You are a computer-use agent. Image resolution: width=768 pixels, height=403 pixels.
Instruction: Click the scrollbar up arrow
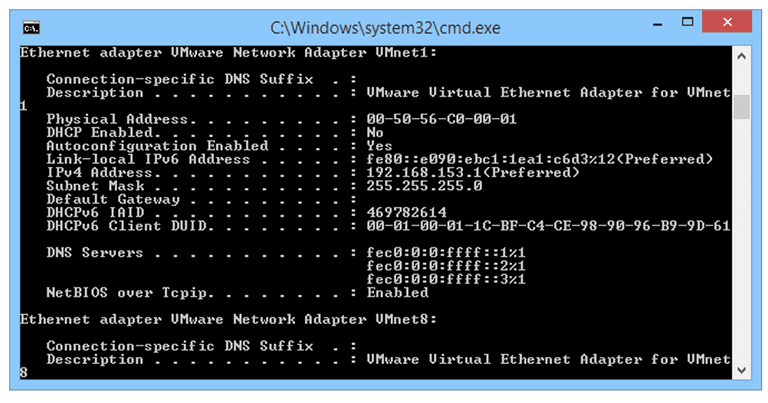tap(741, 56)
